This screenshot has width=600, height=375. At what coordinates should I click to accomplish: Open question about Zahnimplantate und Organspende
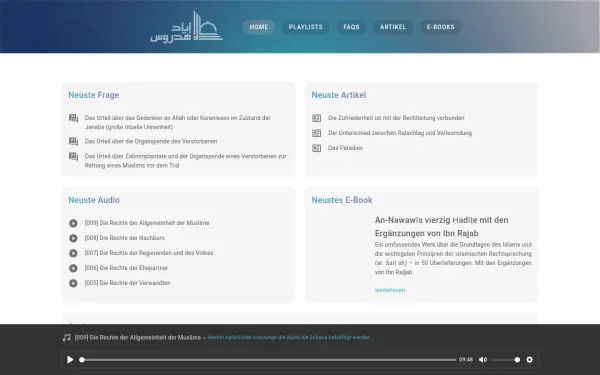click(x=186, y=161)
